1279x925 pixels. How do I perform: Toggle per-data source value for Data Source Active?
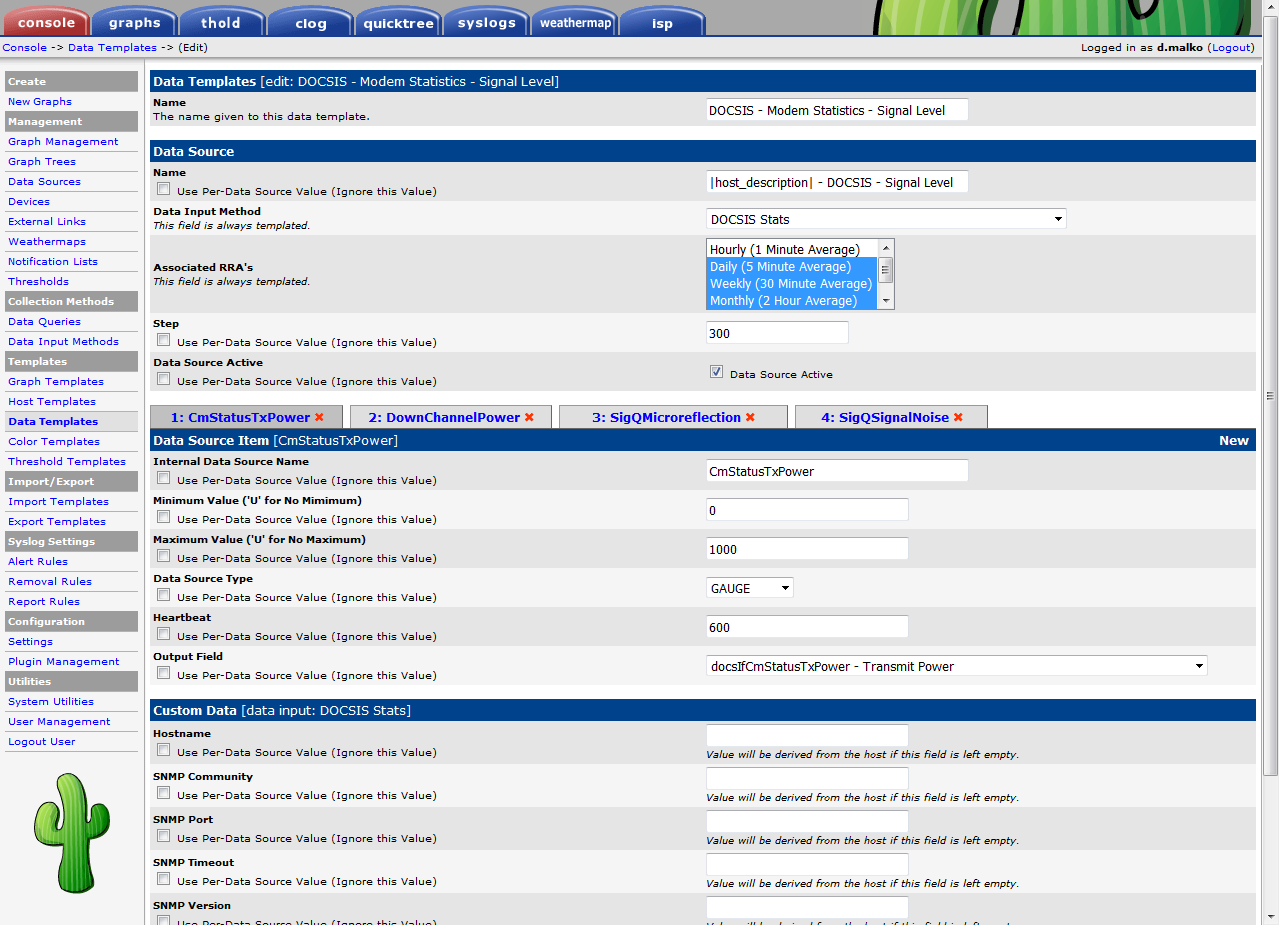[163, 380]
